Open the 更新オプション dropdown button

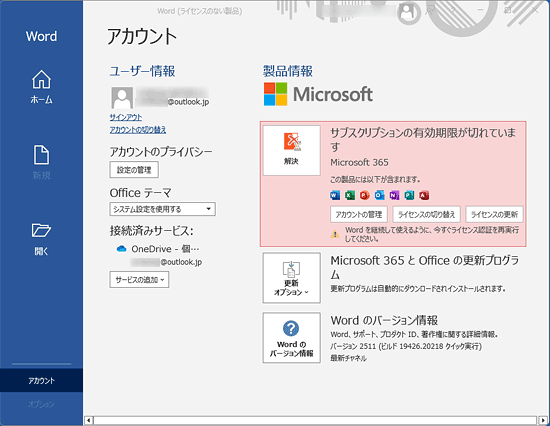tap(291, 278)
